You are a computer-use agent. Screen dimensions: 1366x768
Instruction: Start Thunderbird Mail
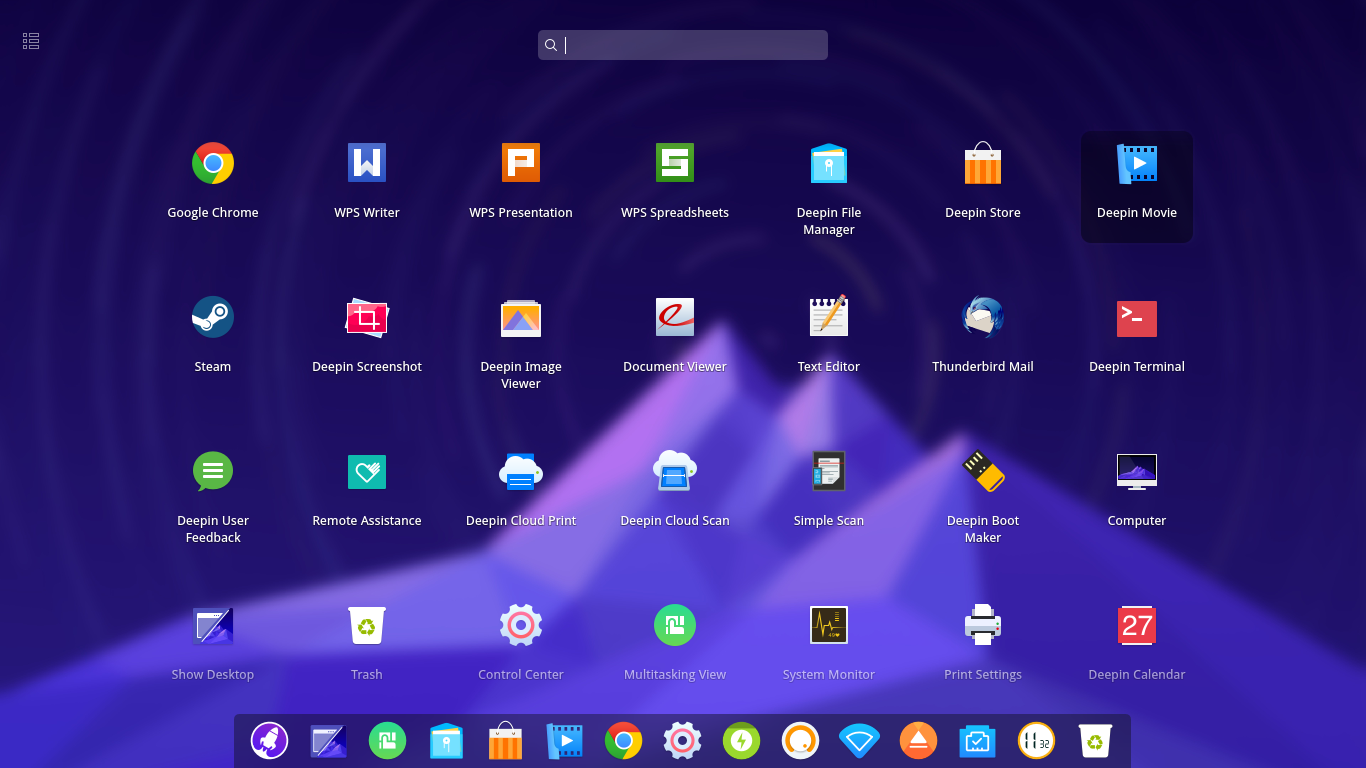(982, 317)
